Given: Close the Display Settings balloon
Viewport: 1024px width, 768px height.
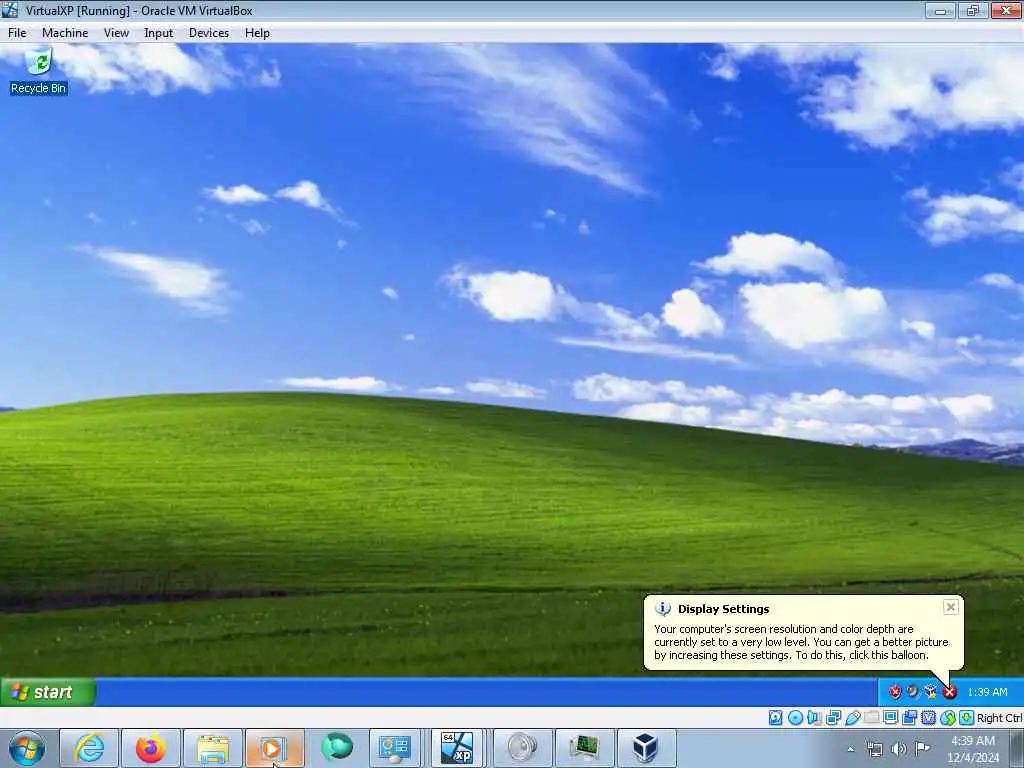Looking at the screenshot, I should [951, 607].
